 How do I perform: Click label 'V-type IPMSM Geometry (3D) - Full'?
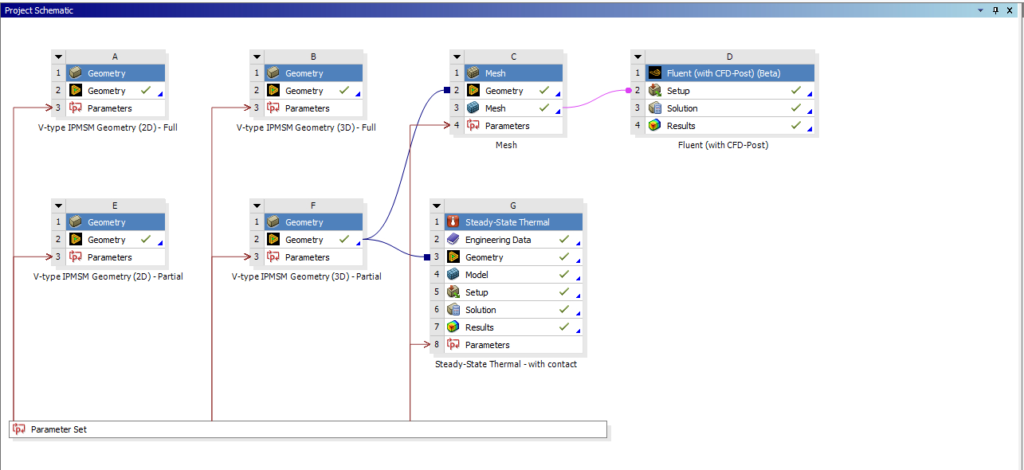pos(306,128)
